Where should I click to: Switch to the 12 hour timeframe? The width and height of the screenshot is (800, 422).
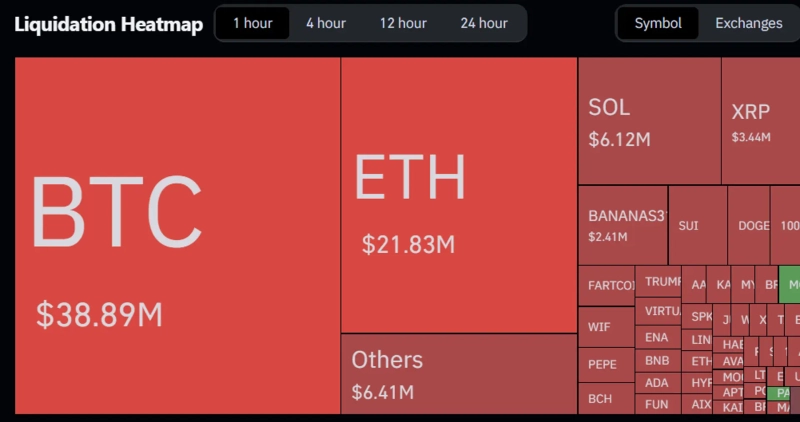click(403, 23)
